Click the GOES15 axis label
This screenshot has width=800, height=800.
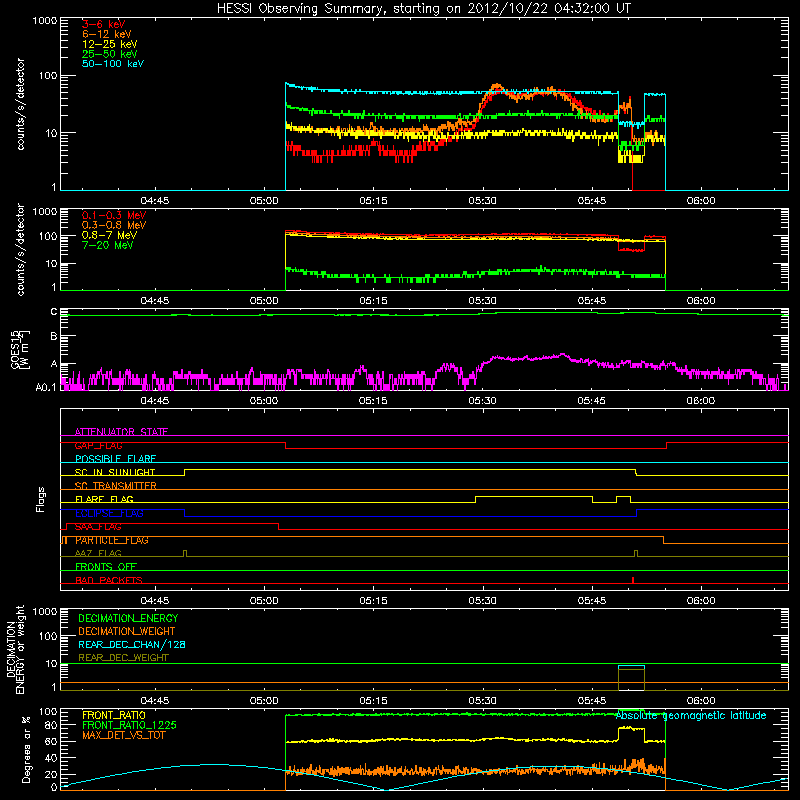click(20, 349)
